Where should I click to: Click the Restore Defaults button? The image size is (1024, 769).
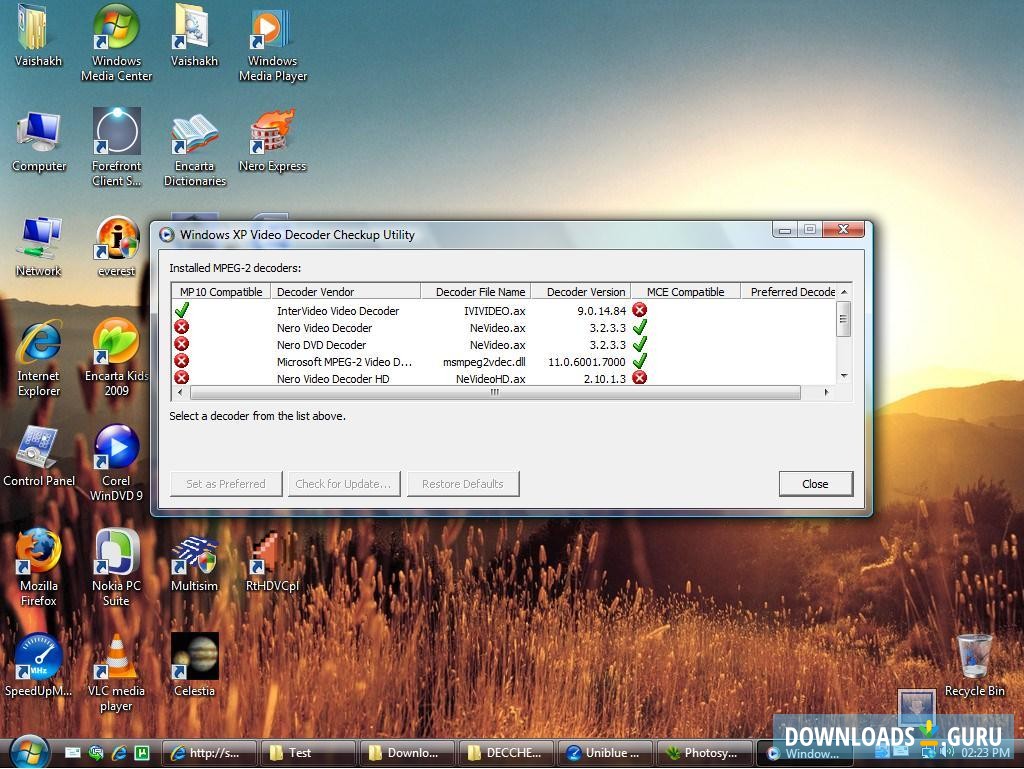pos(463,483)
